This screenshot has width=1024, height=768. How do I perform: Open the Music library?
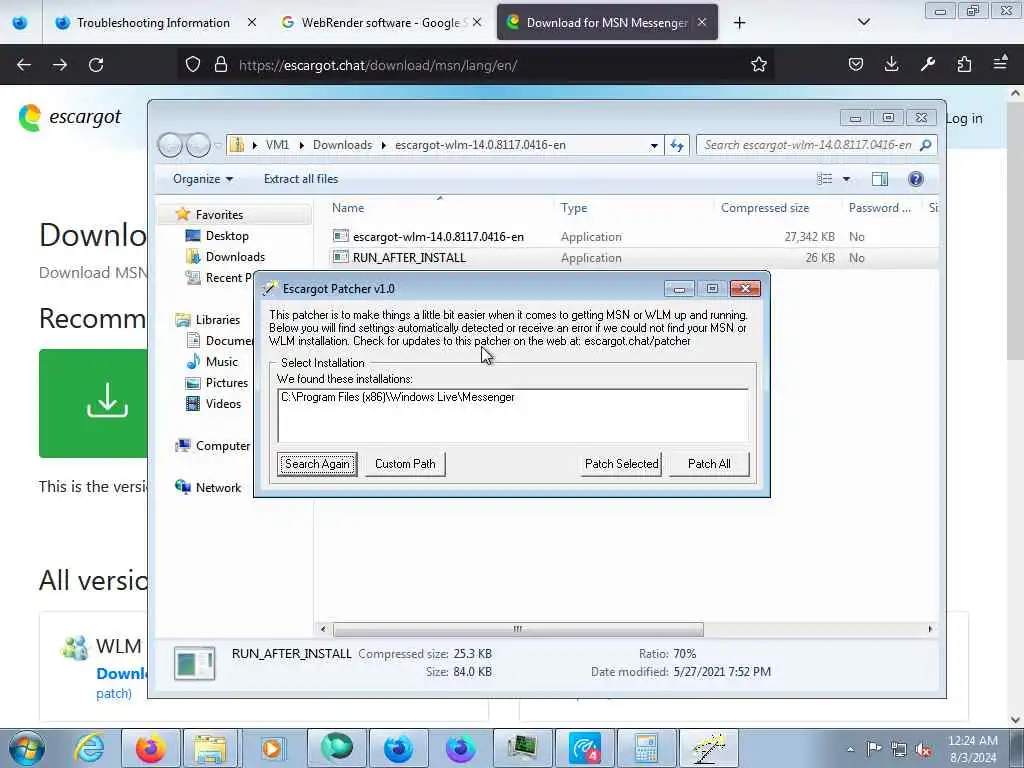221,362
